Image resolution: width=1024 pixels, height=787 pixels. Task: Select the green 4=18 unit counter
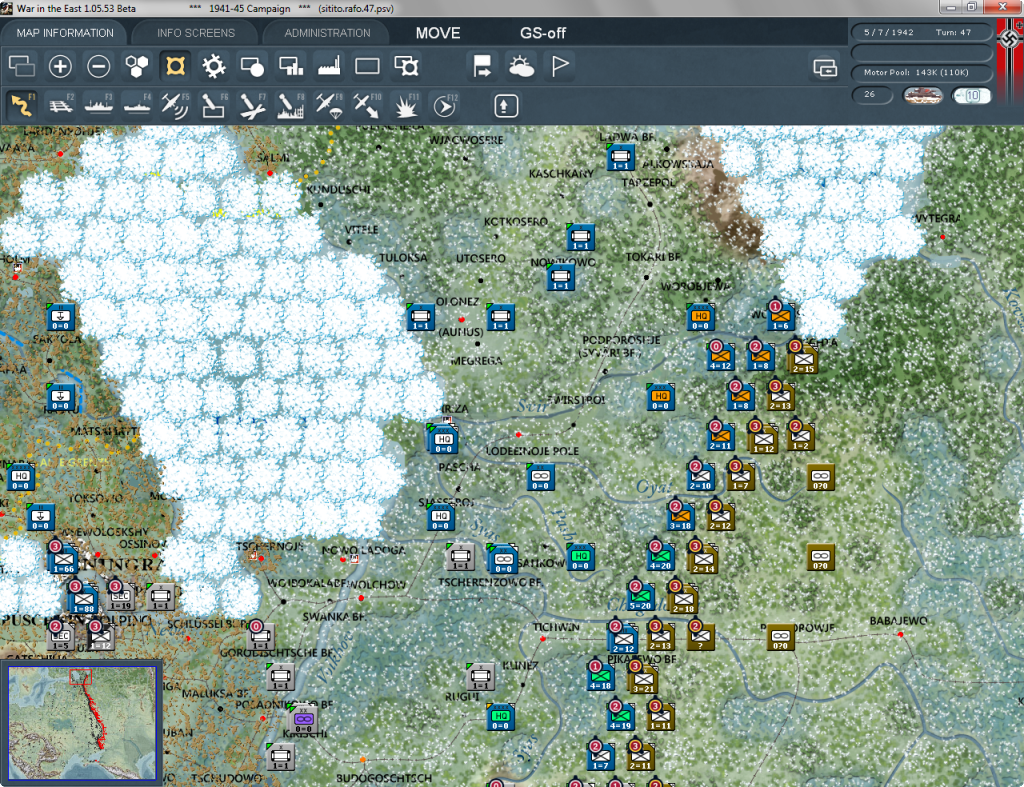point(601,675)
